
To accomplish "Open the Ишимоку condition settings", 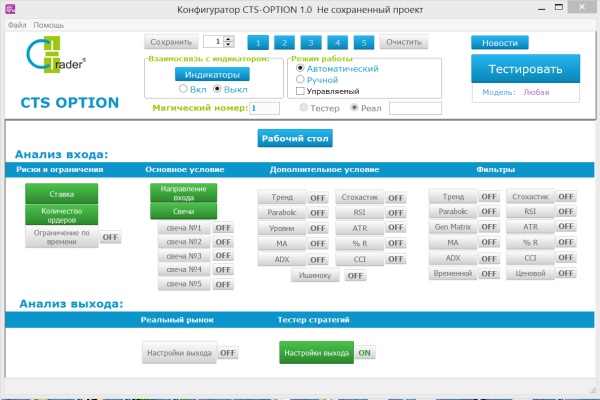I will point(315,275).
